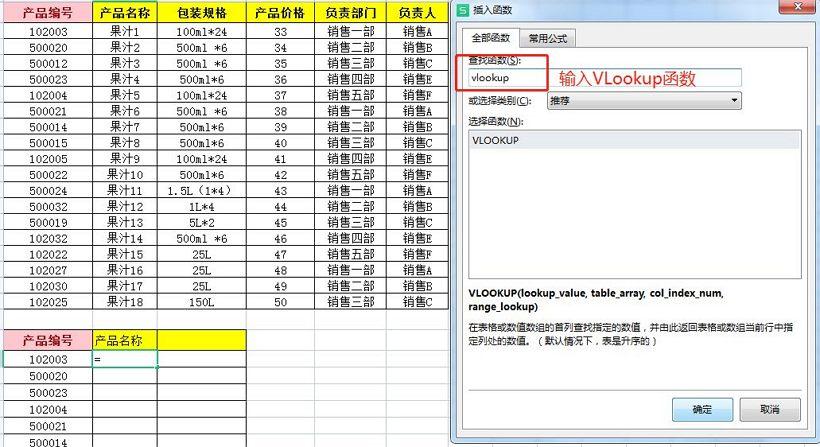Select the 负责部门 header cell
The width and height of the screenshot is (820, 447).
pyautogui.click(x=350, y=13)
